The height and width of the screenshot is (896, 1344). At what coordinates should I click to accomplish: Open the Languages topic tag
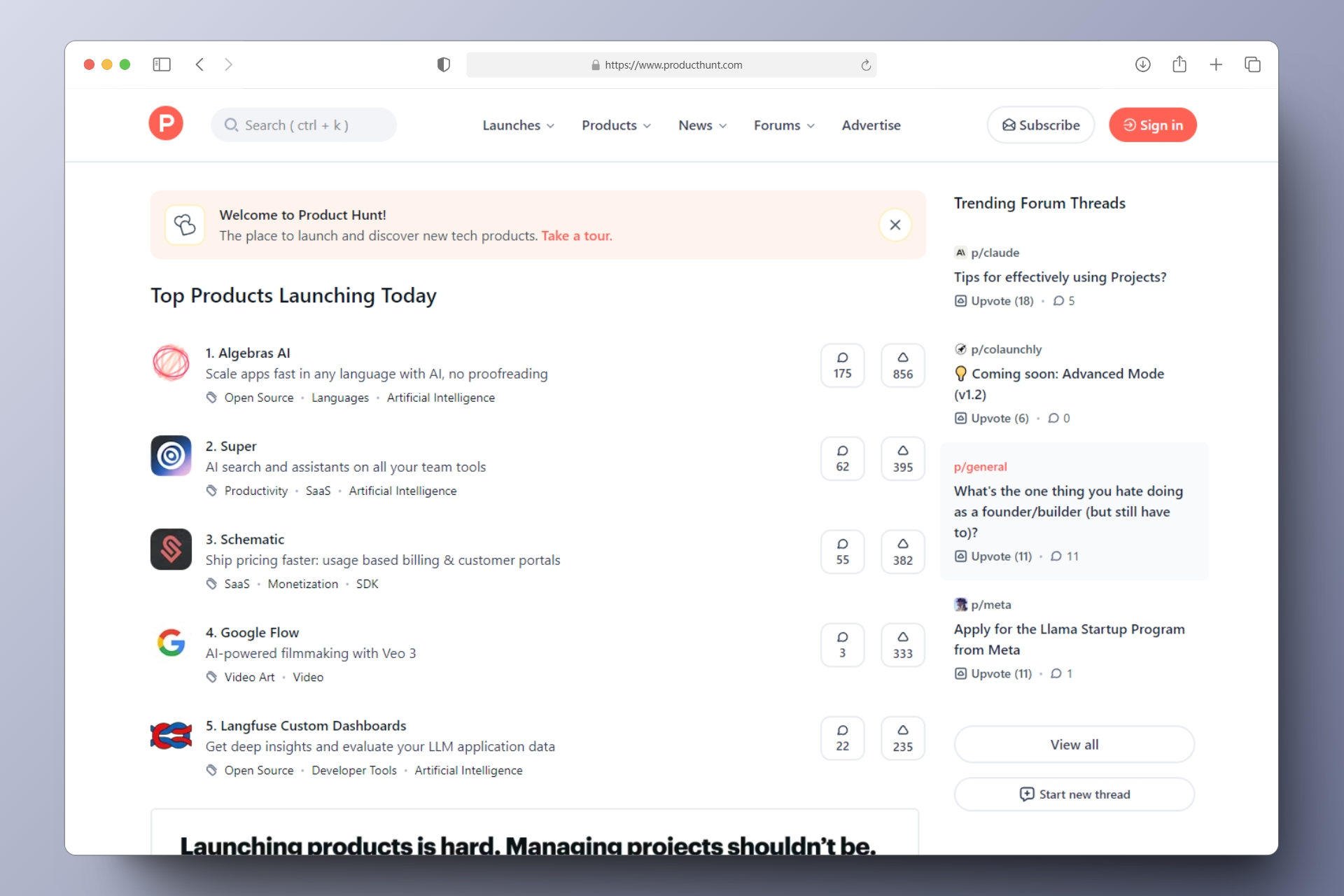click(340, 398)
